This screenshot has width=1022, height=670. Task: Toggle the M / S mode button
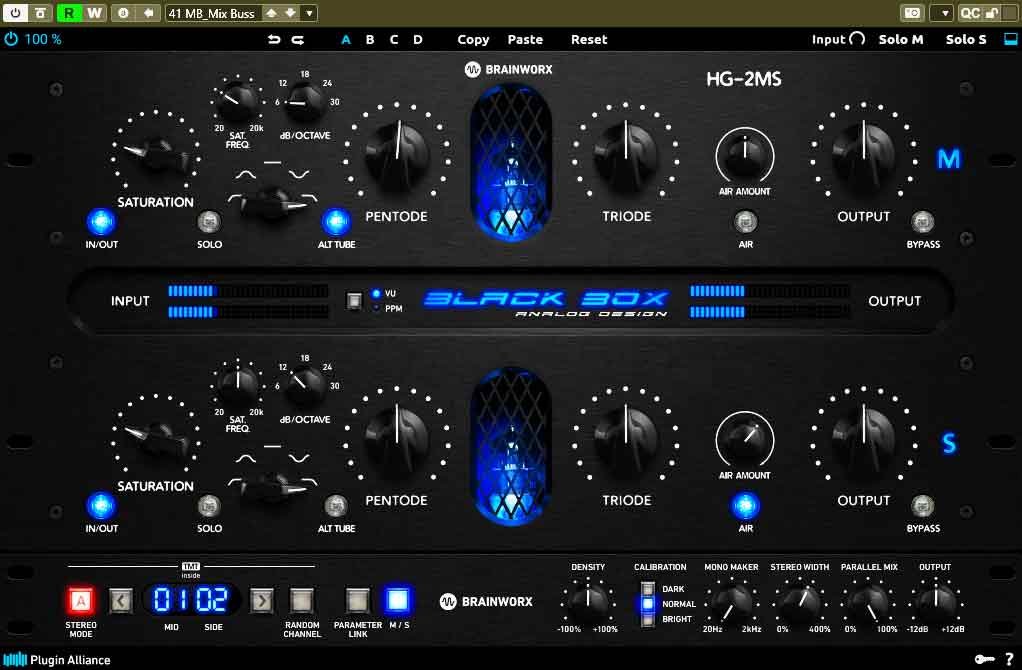point(398,600)
